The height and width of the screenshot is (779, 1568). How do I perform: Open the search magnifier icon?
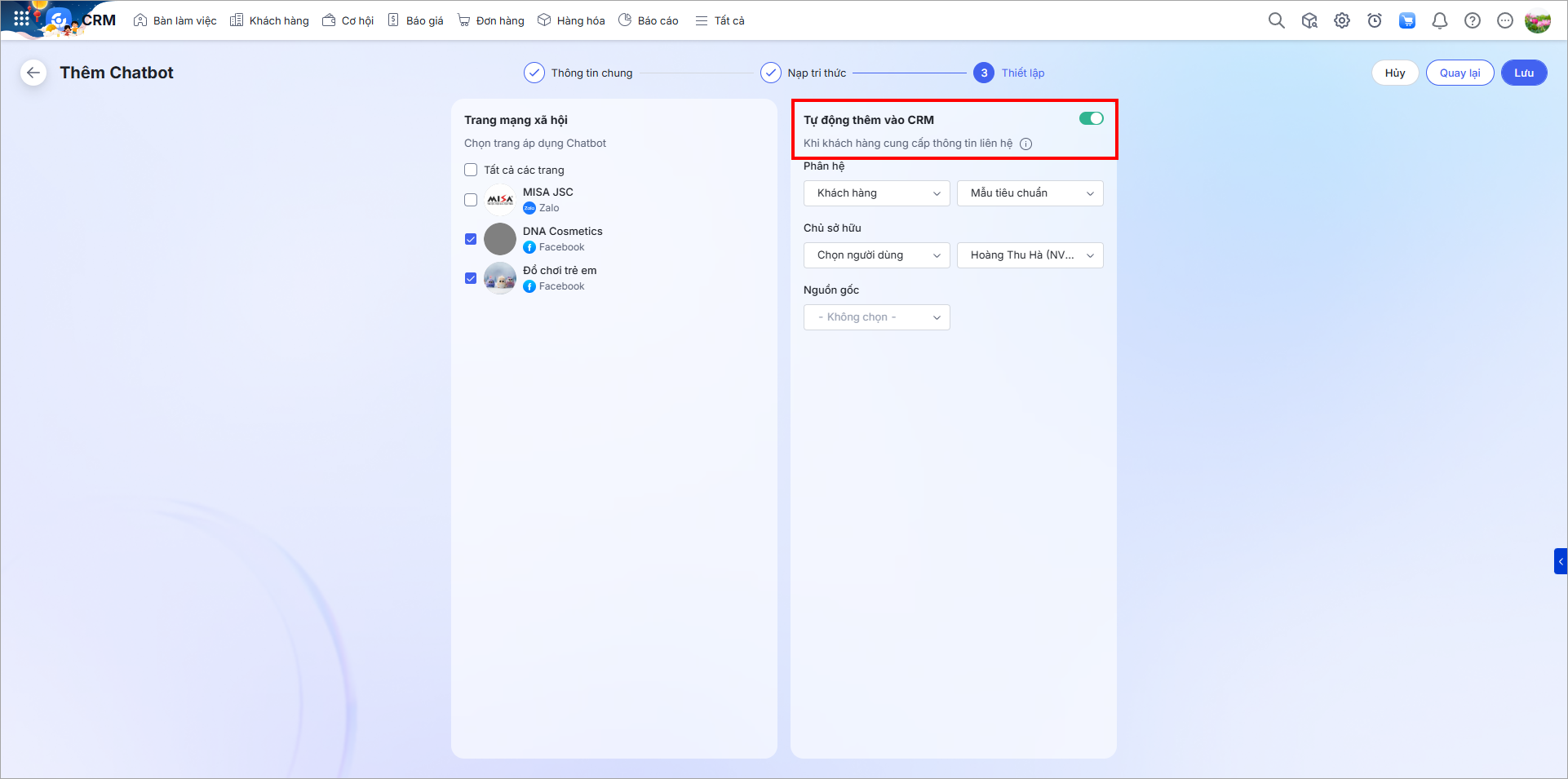[1276, 20]
